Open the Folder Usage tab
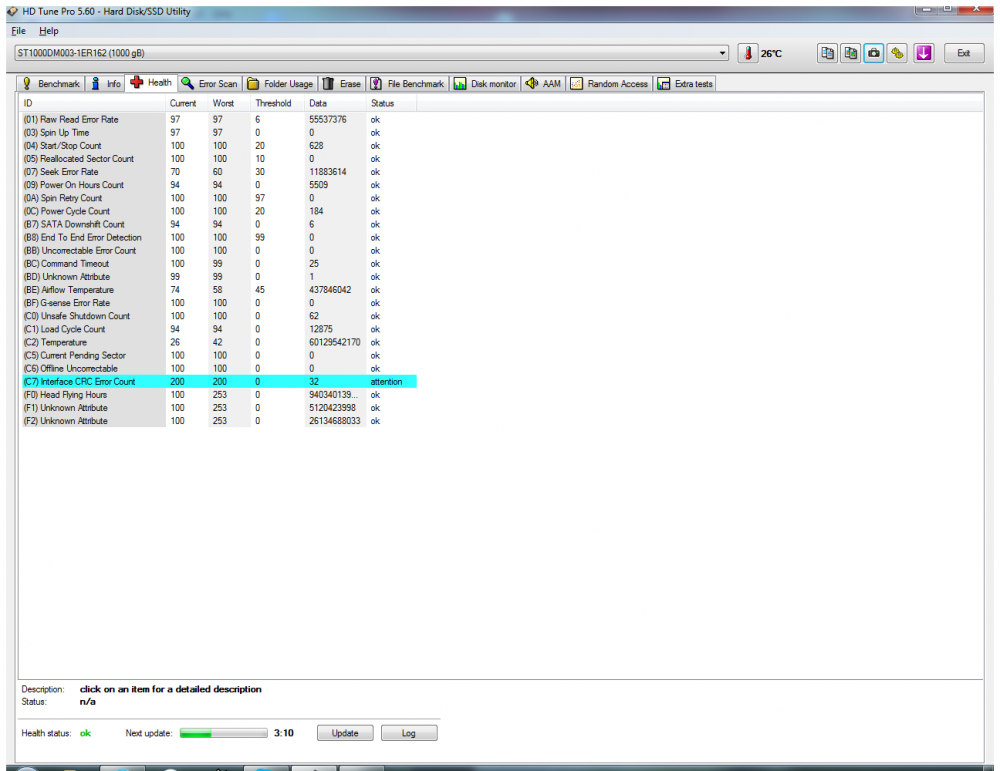The height and width of the screenshot is (771, 1000). 283,84
